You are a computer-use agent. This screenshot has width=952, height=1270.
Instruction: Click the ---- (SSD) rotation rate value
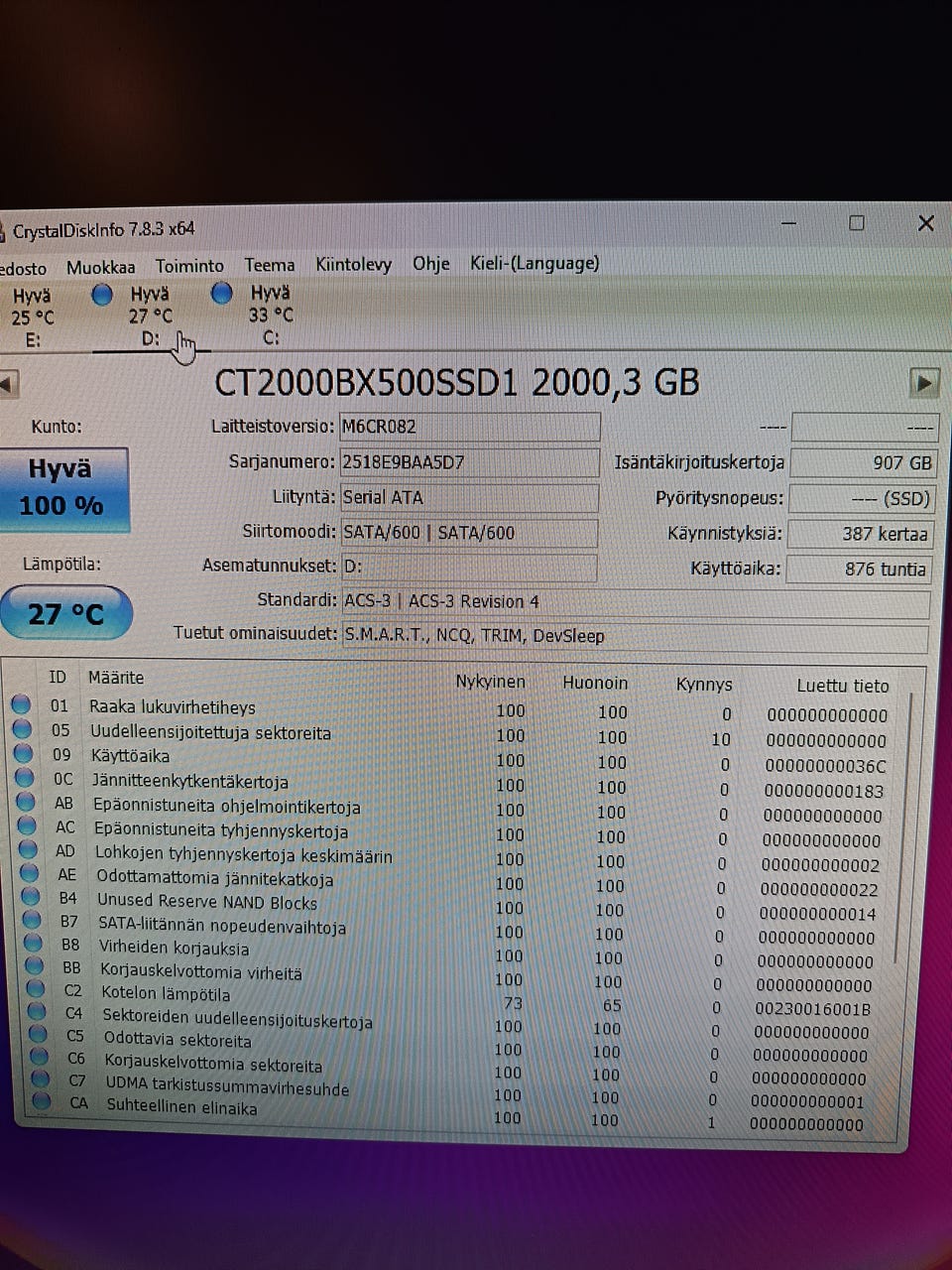[x=862, y=498]
